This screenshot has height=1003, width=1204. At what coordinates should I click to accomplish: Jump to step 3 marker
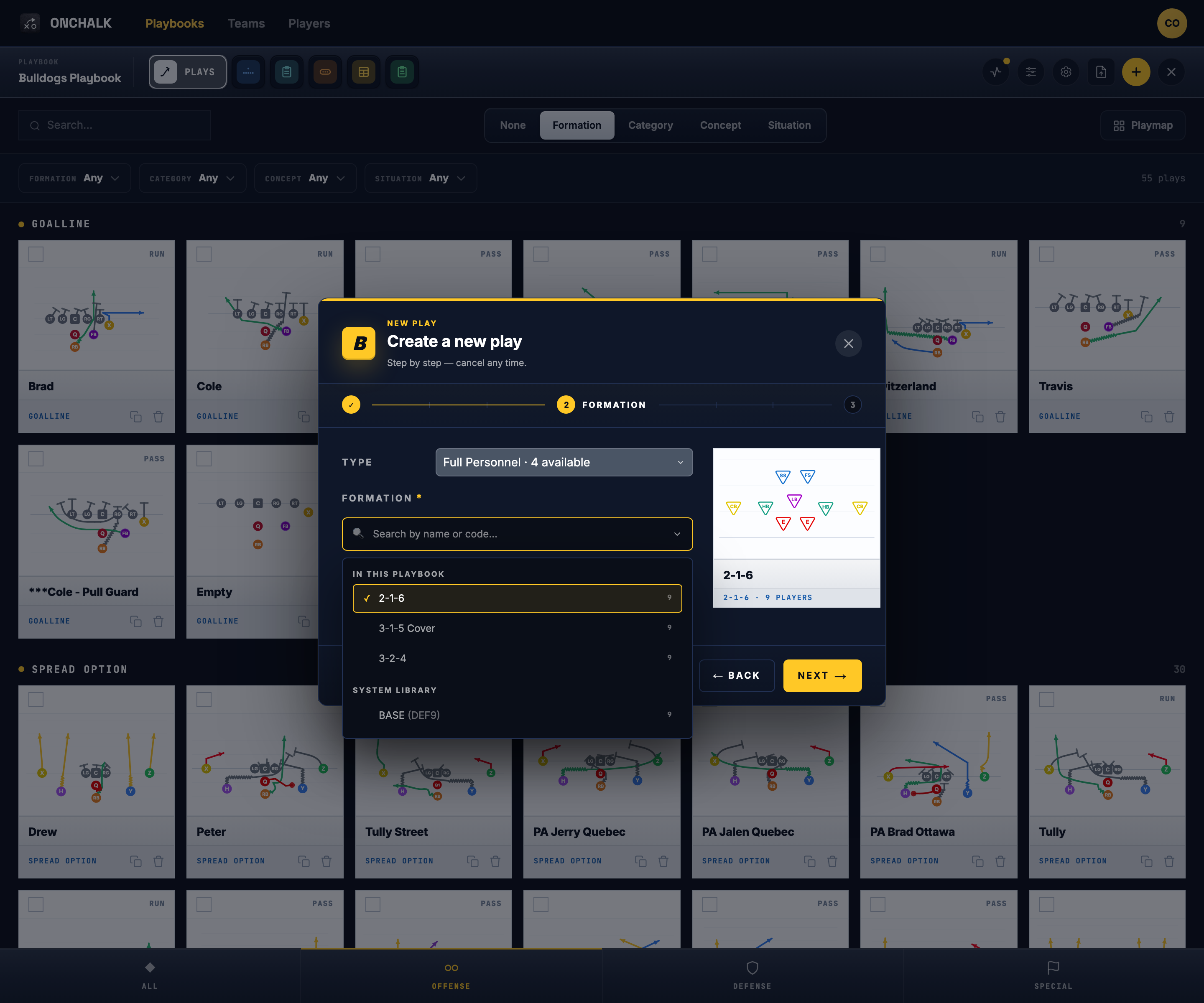852,405
